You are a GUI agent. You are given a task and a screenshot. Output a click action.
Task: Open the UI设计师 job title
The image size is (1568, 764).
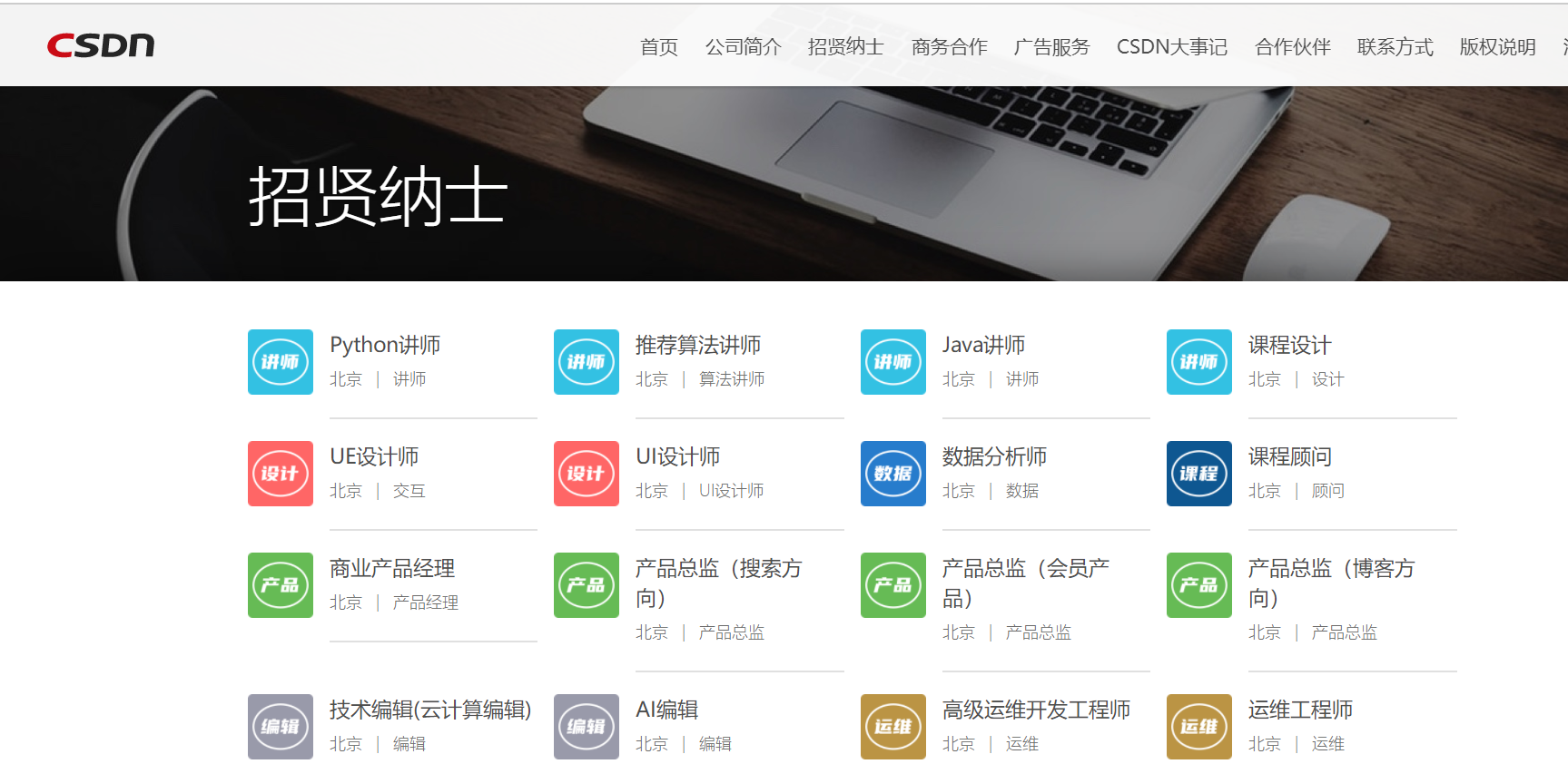pyautogui.click(x=678, y=457)
